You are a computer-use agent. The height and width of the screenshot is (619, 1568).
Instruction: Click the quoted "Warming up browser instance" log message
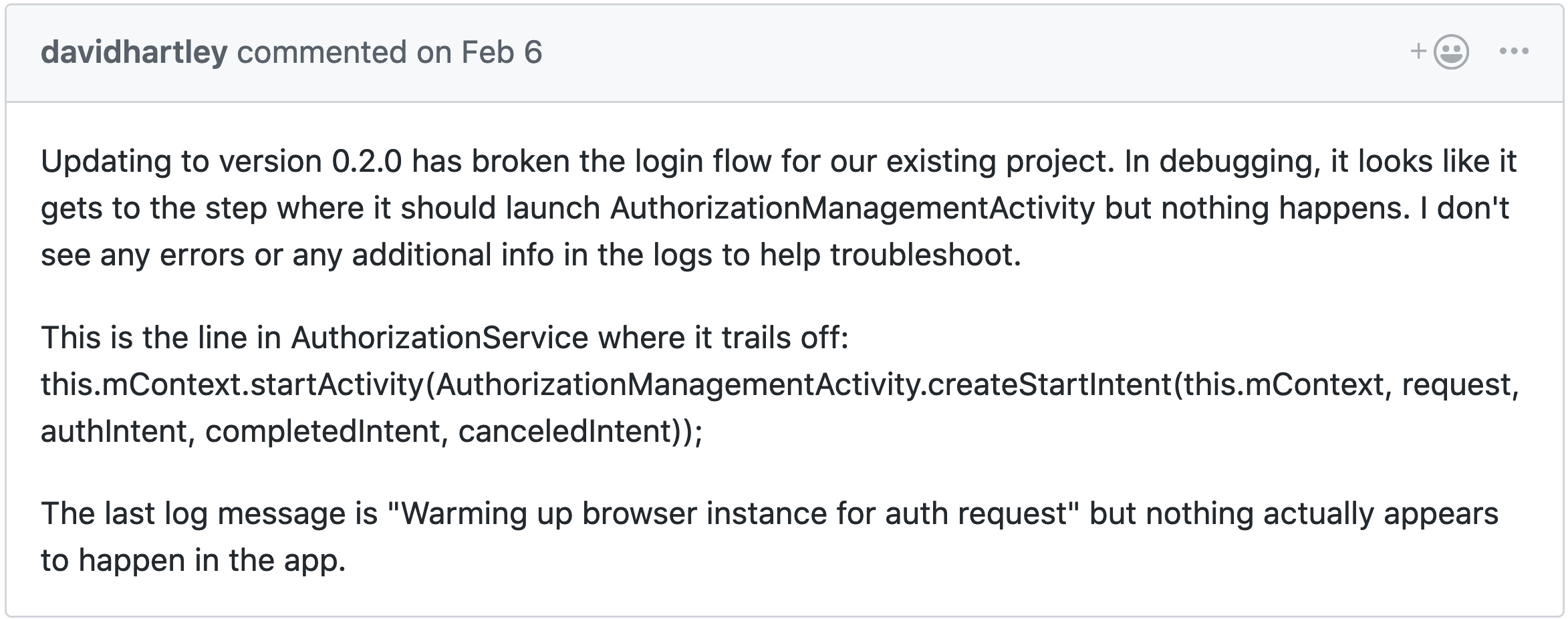[x=668, y=513]
